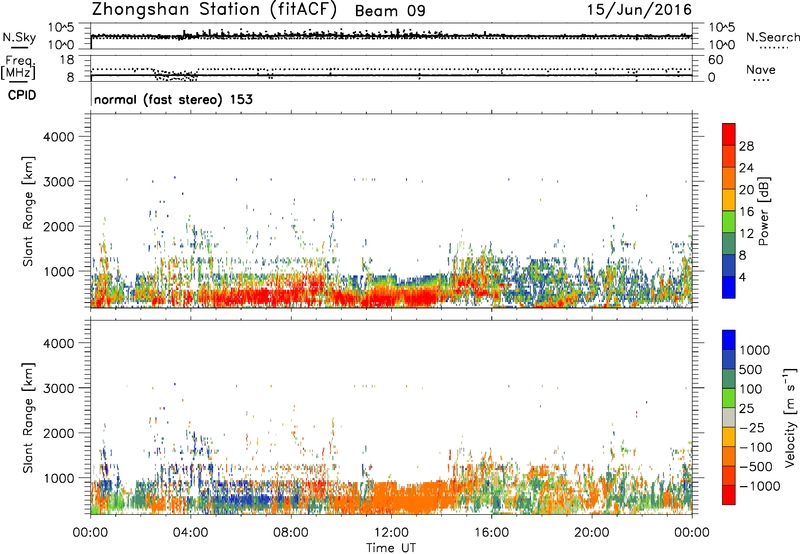Click the N.Search legend label
This screenshot has height=554, width=800.
(773, 37)
